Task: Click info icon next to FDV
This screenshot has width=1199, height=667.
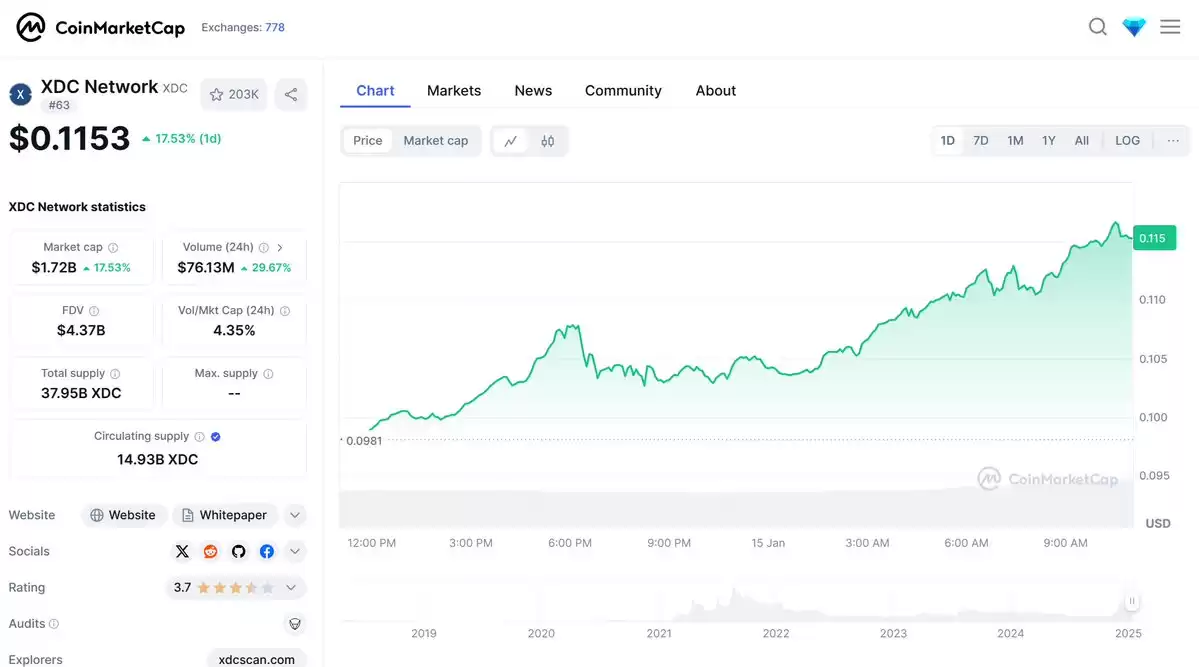Action: coord(94,311)
